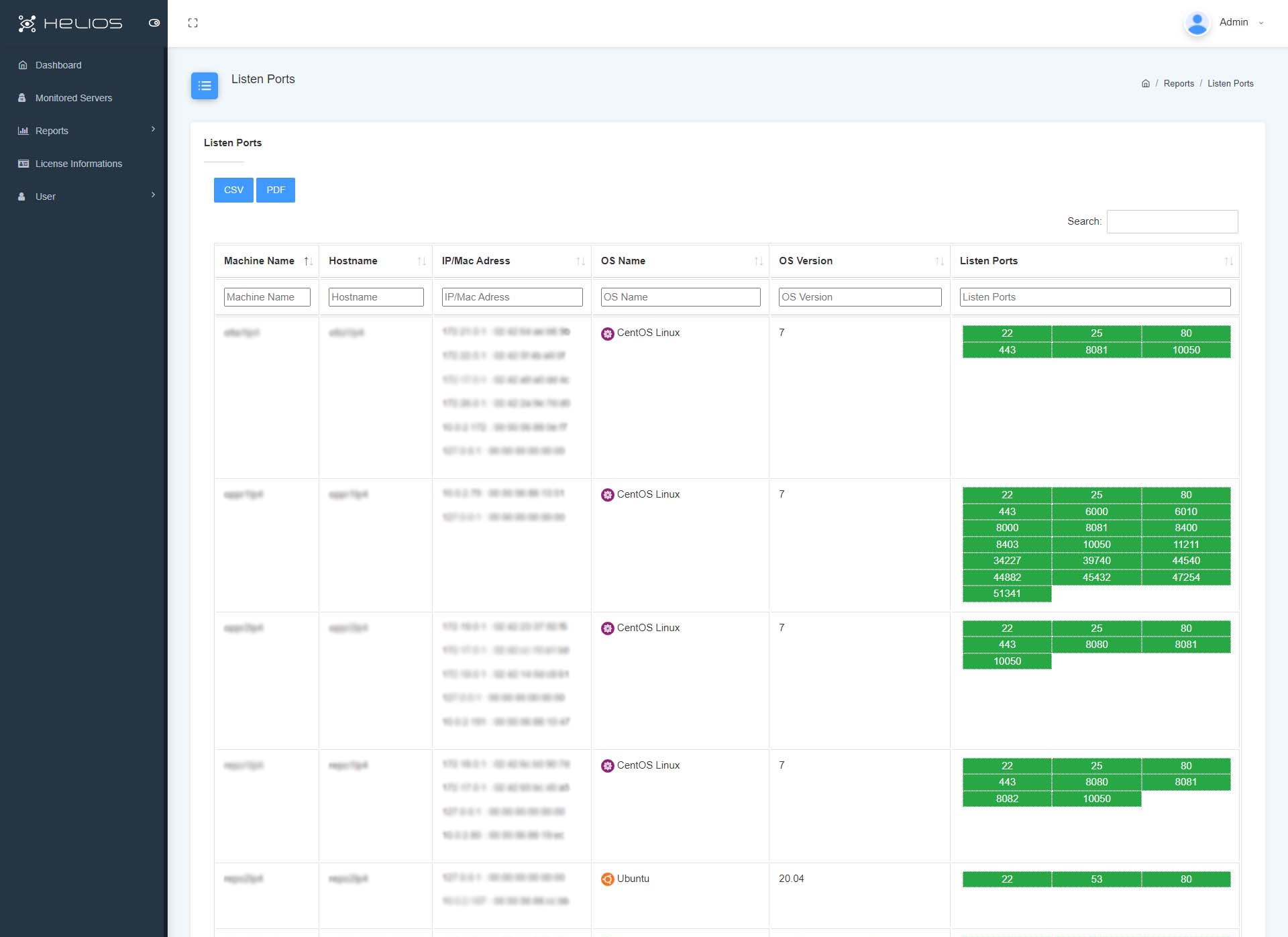
Task: Export the table as CSV
Action: (233, 190)
